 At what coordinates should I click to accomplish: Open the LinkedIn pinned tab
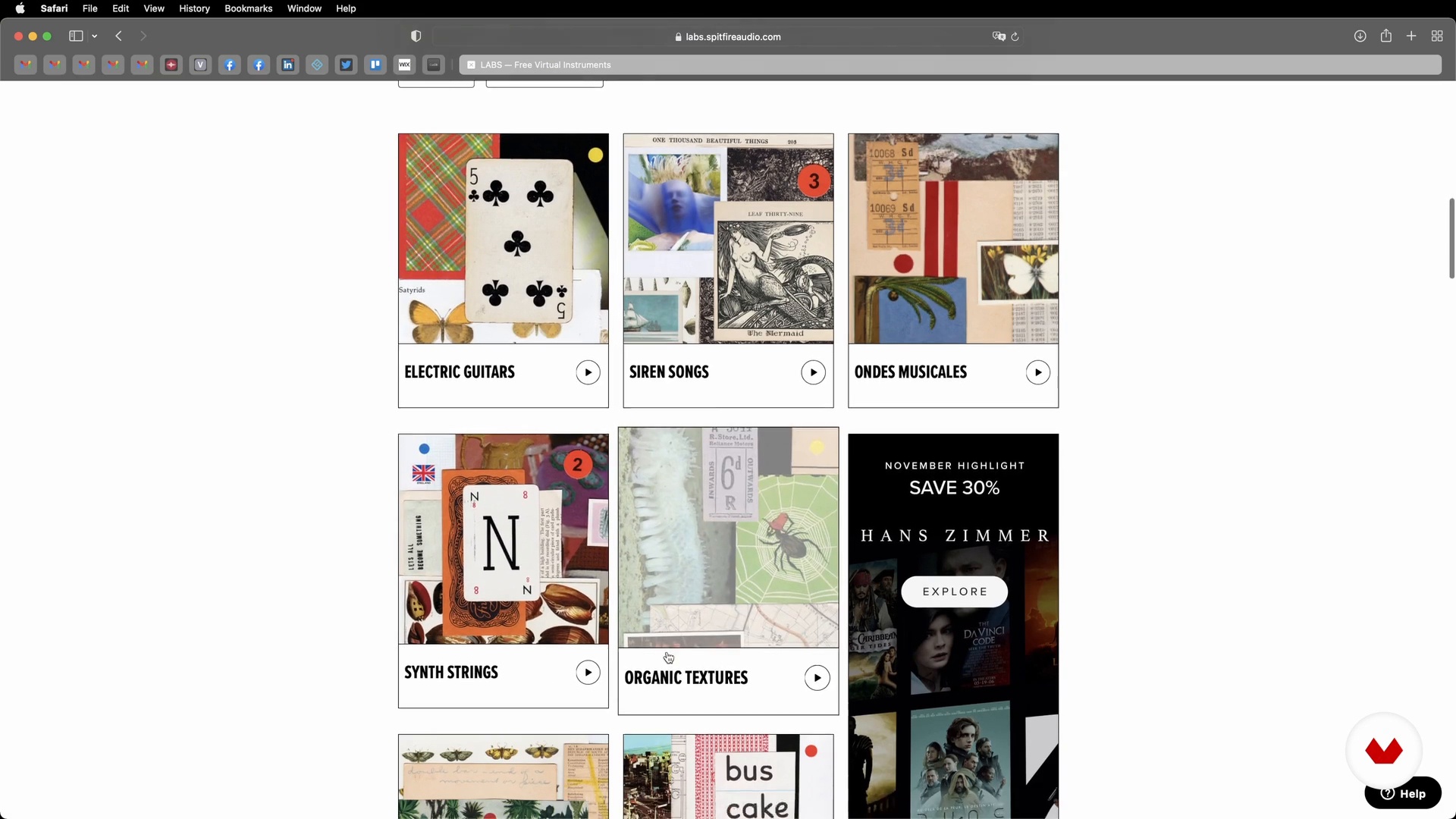coord(288,65)
